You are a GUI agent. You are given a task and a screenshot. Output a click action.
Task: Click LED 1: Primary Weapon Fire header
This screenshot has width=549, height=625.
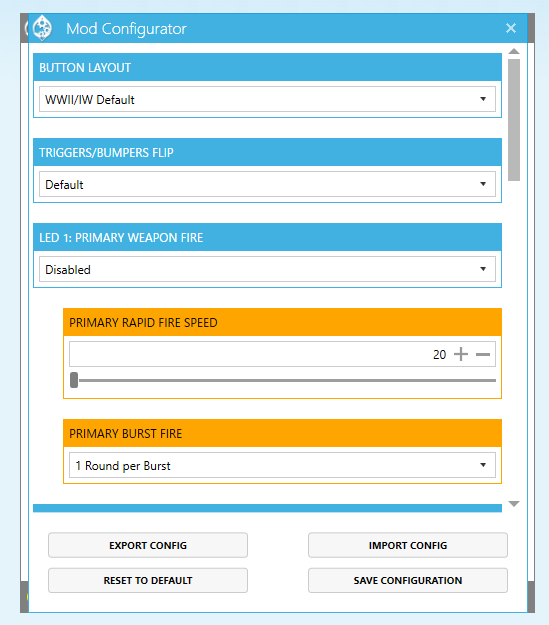(x=267, y=237)
